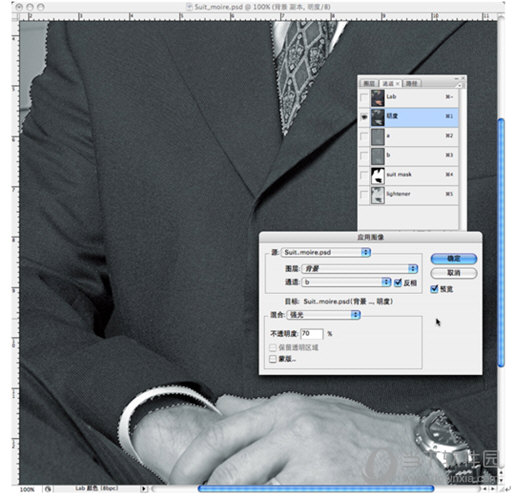Click the b channel thumbnail
Viewport: 514px width, 500px height.
coord(377,156)
